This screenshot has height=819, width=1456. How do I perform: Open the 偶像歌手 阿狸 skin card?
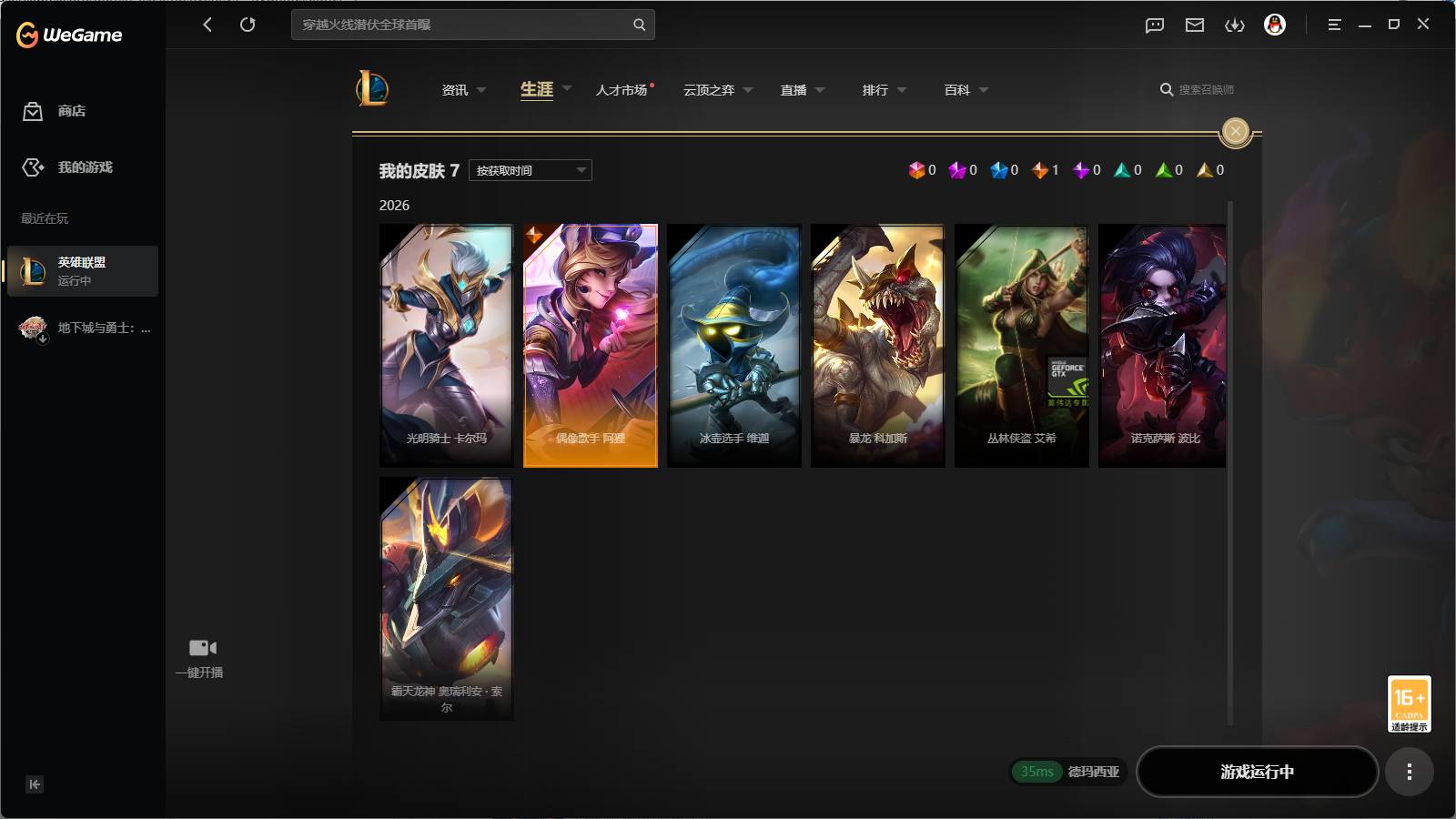click(x=591, y=346)
